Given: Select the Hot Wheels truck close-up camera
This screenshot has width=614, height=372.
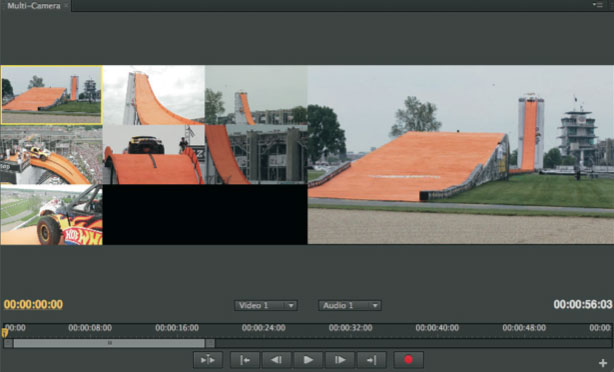Looking at the screenshot, I should pos(52,215).
